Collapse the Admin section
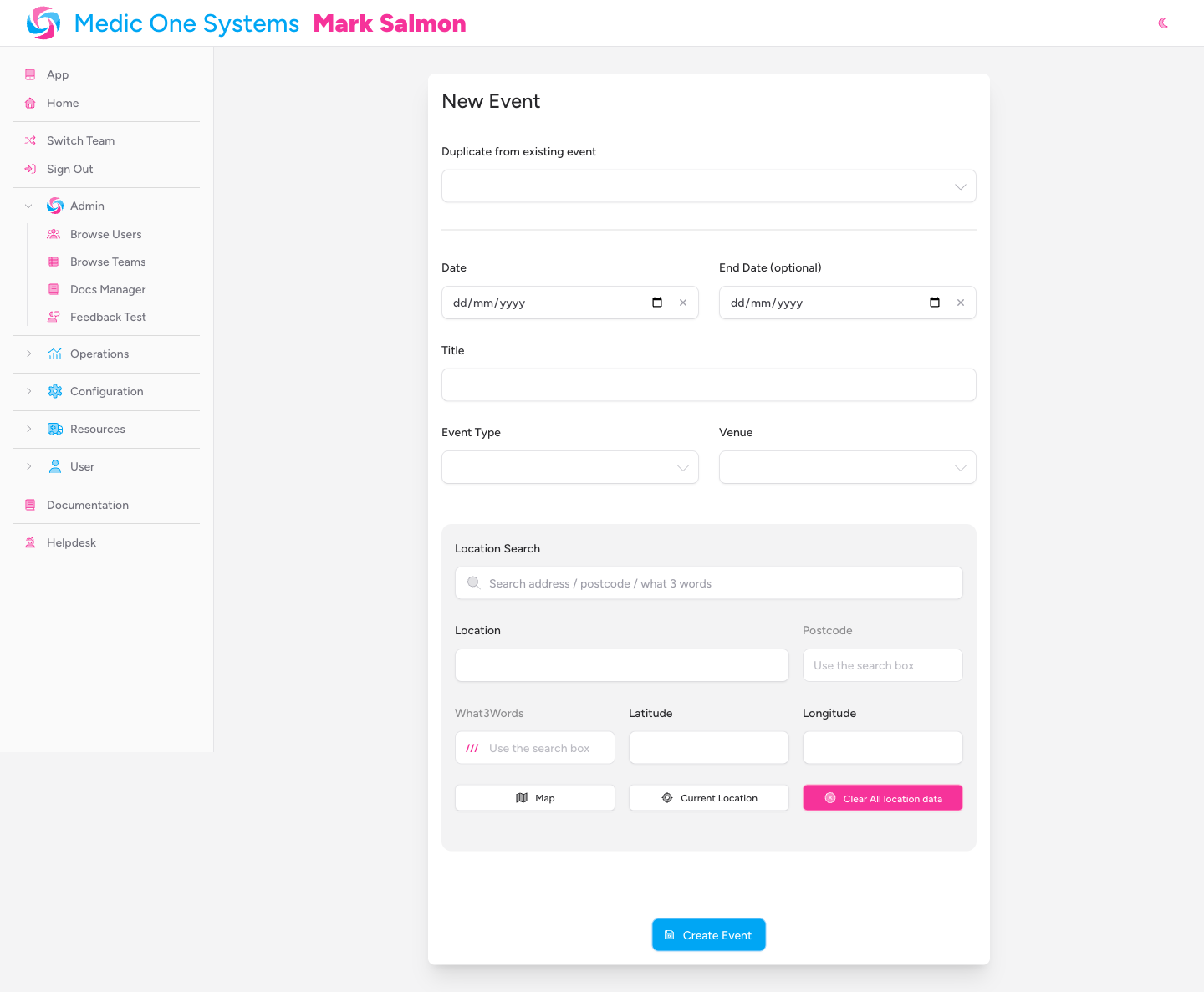 [x=29, y=206]
